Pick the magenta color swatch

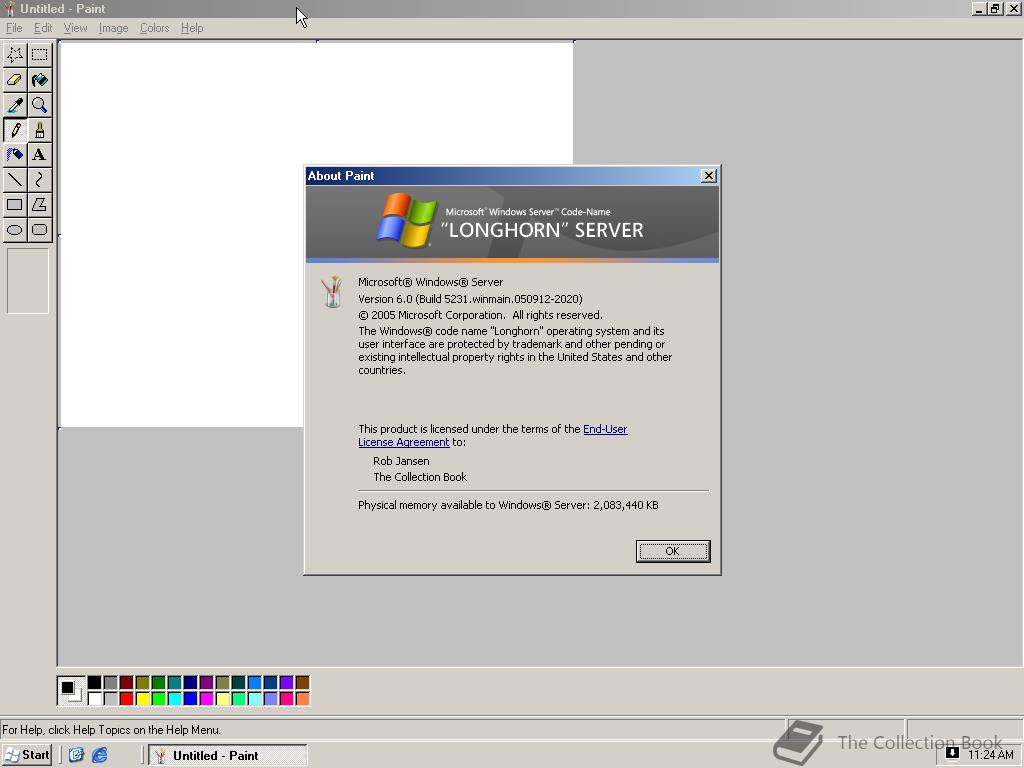(x=206, y=699)
